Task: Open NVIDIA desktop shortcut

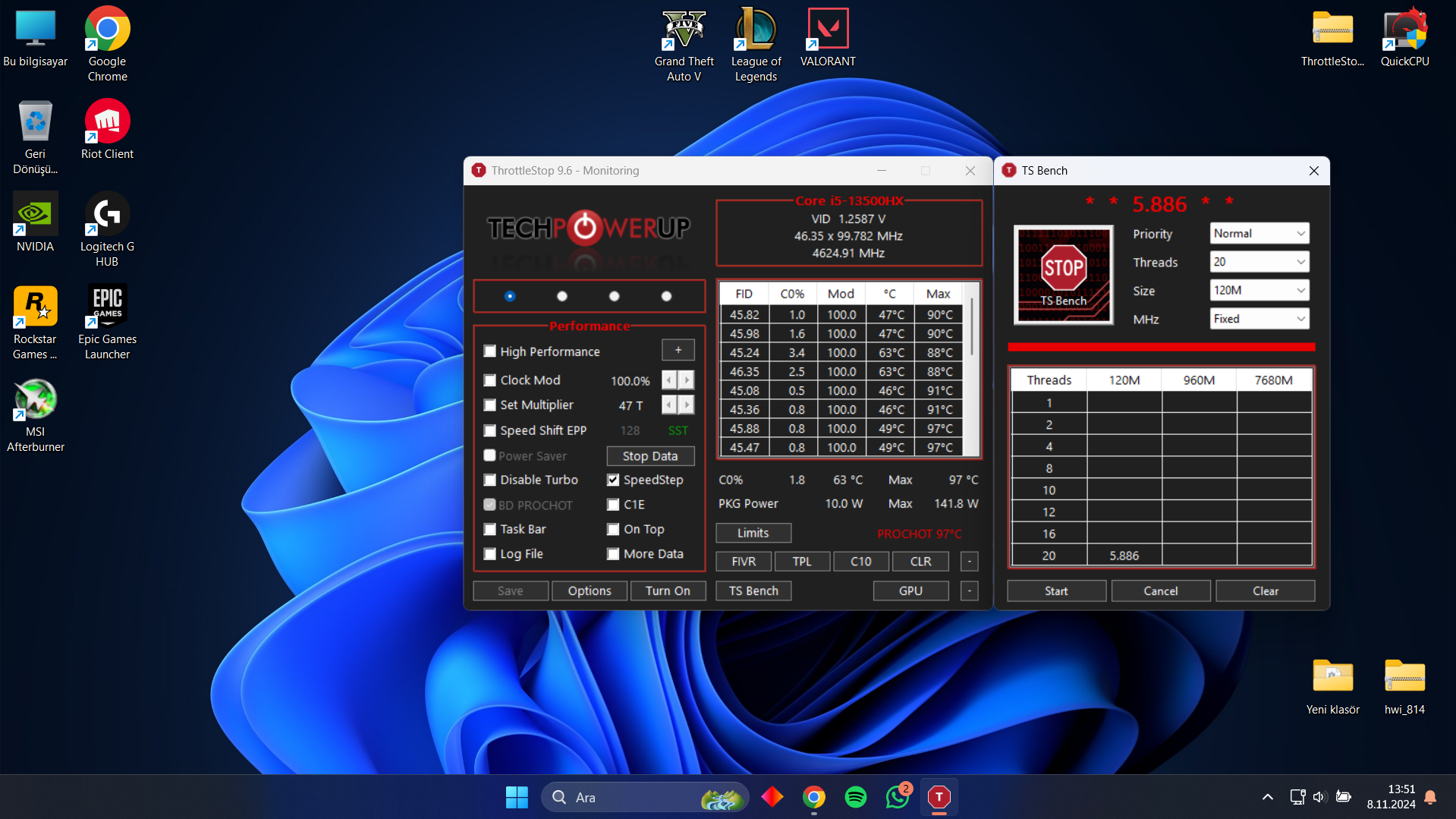Action: [35, 222]
